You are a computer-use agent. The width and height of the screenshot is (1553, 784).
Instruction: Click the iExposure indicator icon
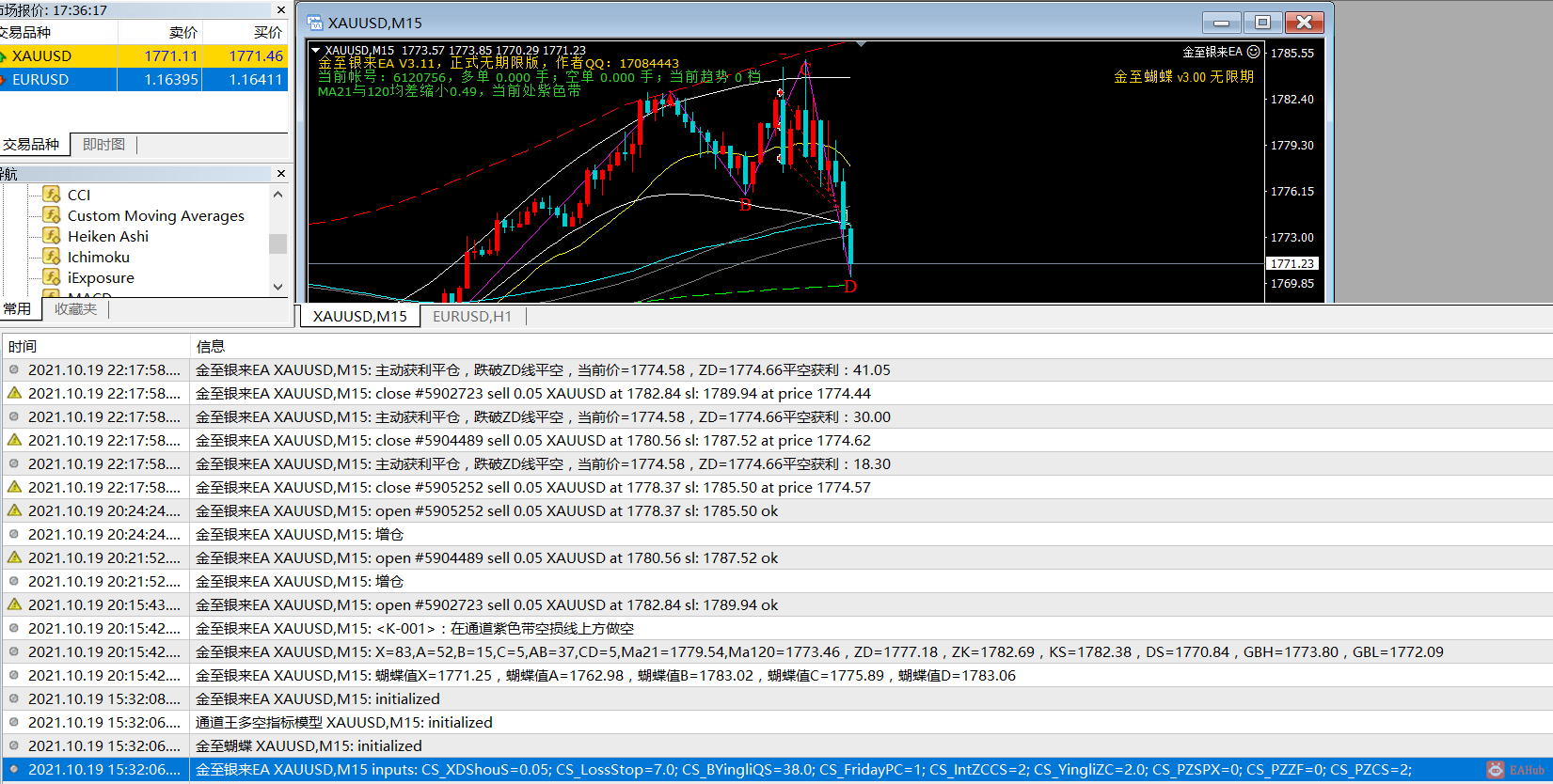pyautogui.click(x=52, y=277)
